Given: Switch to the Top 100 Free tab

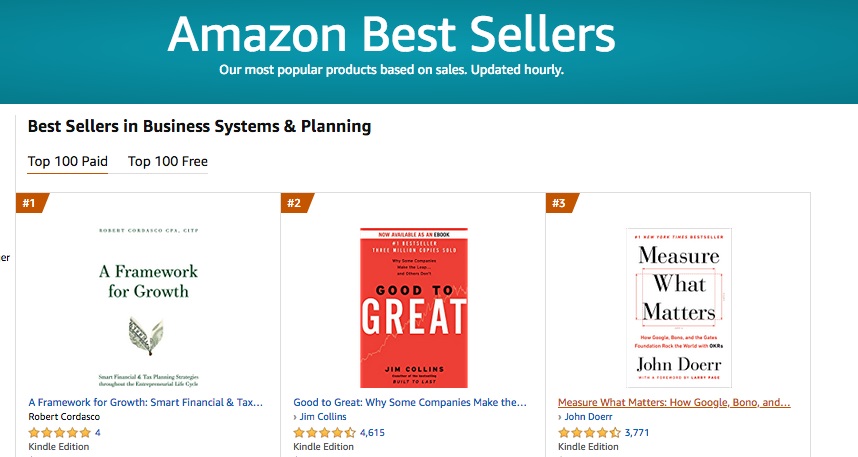Looking at the screenshot, I should coord(167,161).
